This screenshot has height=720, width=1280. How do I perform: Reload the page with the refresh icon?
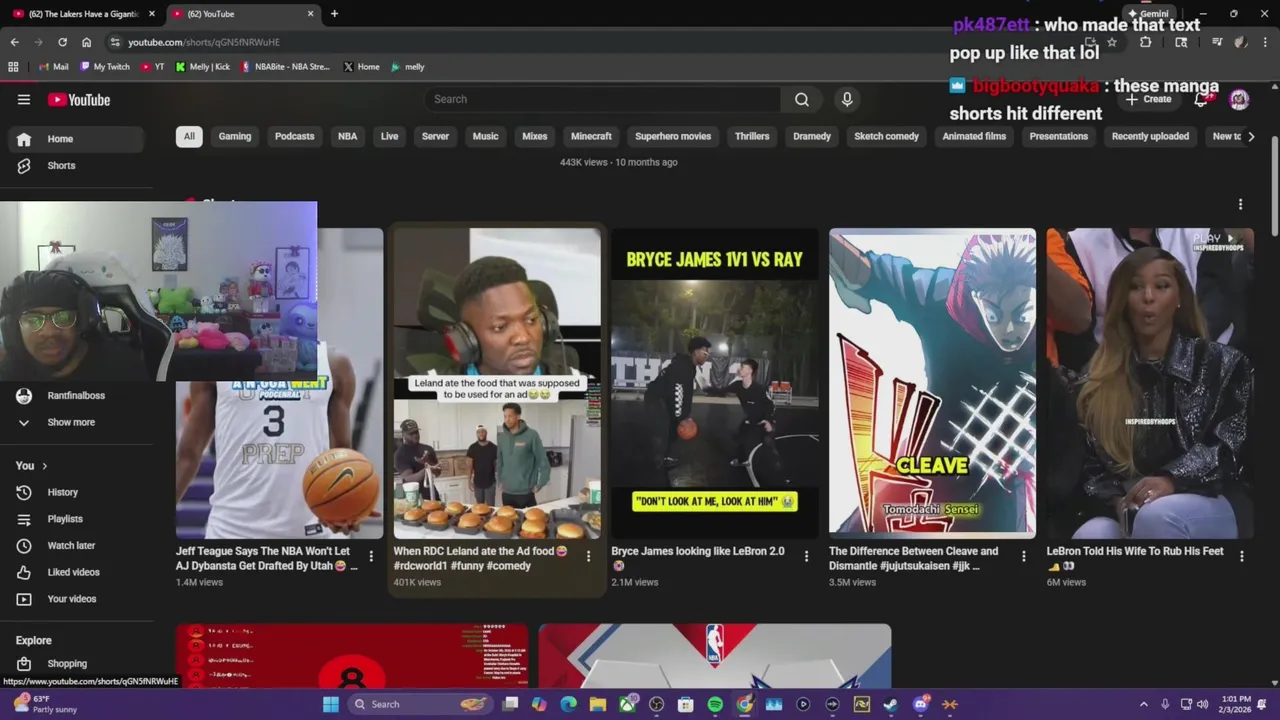(62, 42)
